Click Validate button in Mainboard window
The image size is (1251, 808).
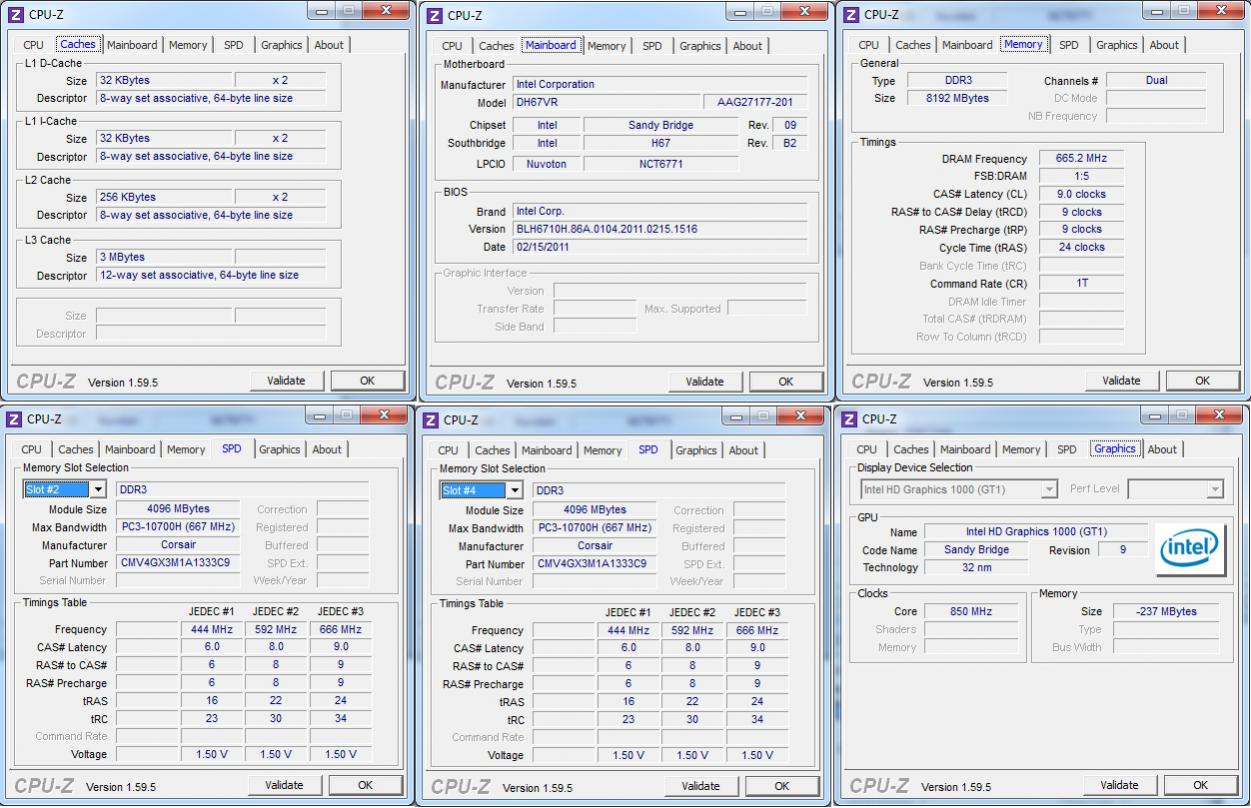(x=705, y=382)
